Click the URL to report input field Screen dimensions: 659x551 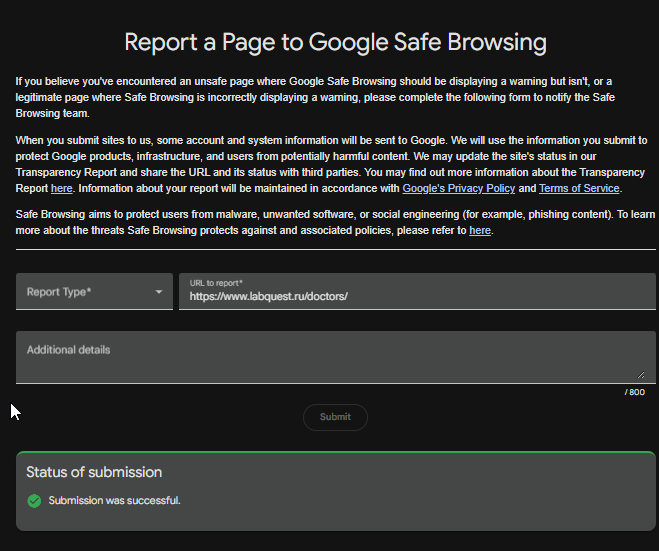coord(417,291)
